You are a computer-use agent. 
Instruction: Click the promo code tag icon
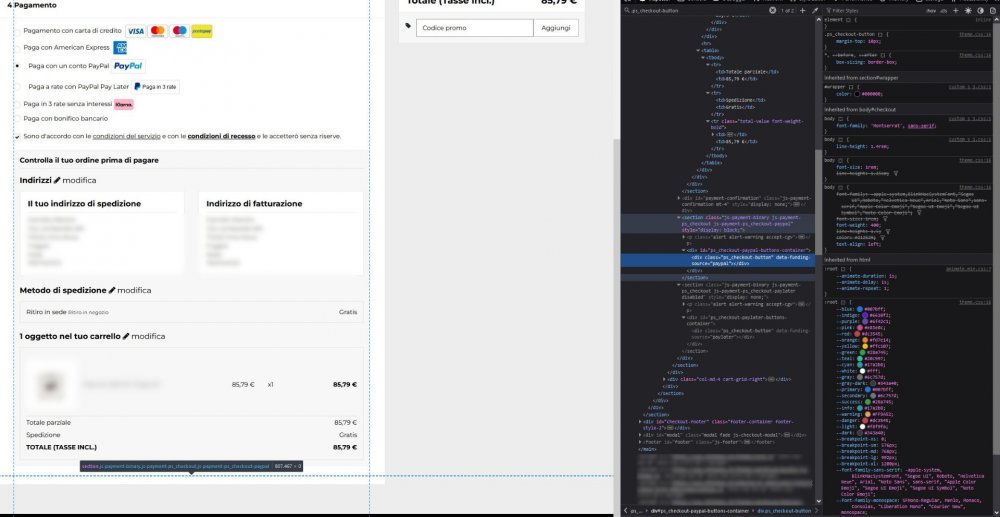coord(408,27)
